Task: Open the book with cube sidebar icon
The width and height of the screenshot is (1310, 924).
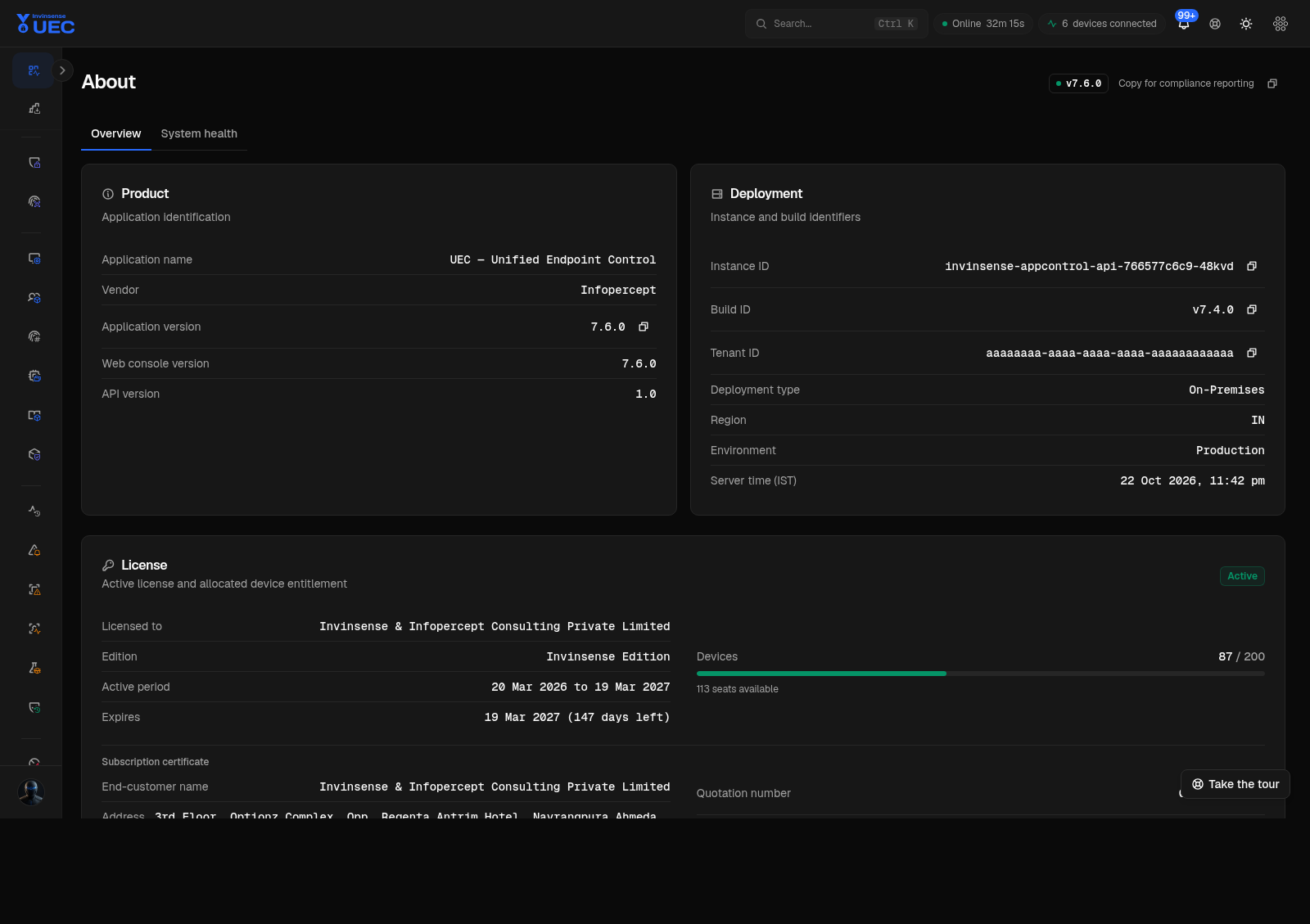Action: 34,415
